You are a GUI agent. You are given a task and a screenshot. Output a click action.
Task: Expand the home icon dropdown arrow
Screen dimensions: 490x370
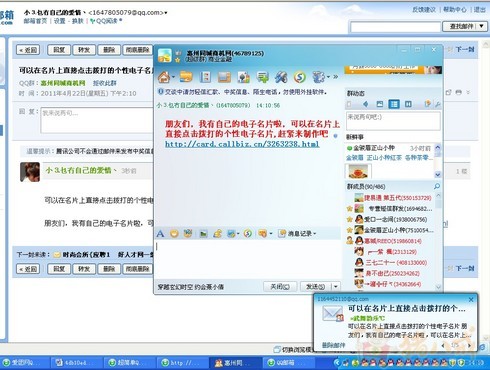coord(173,77)
